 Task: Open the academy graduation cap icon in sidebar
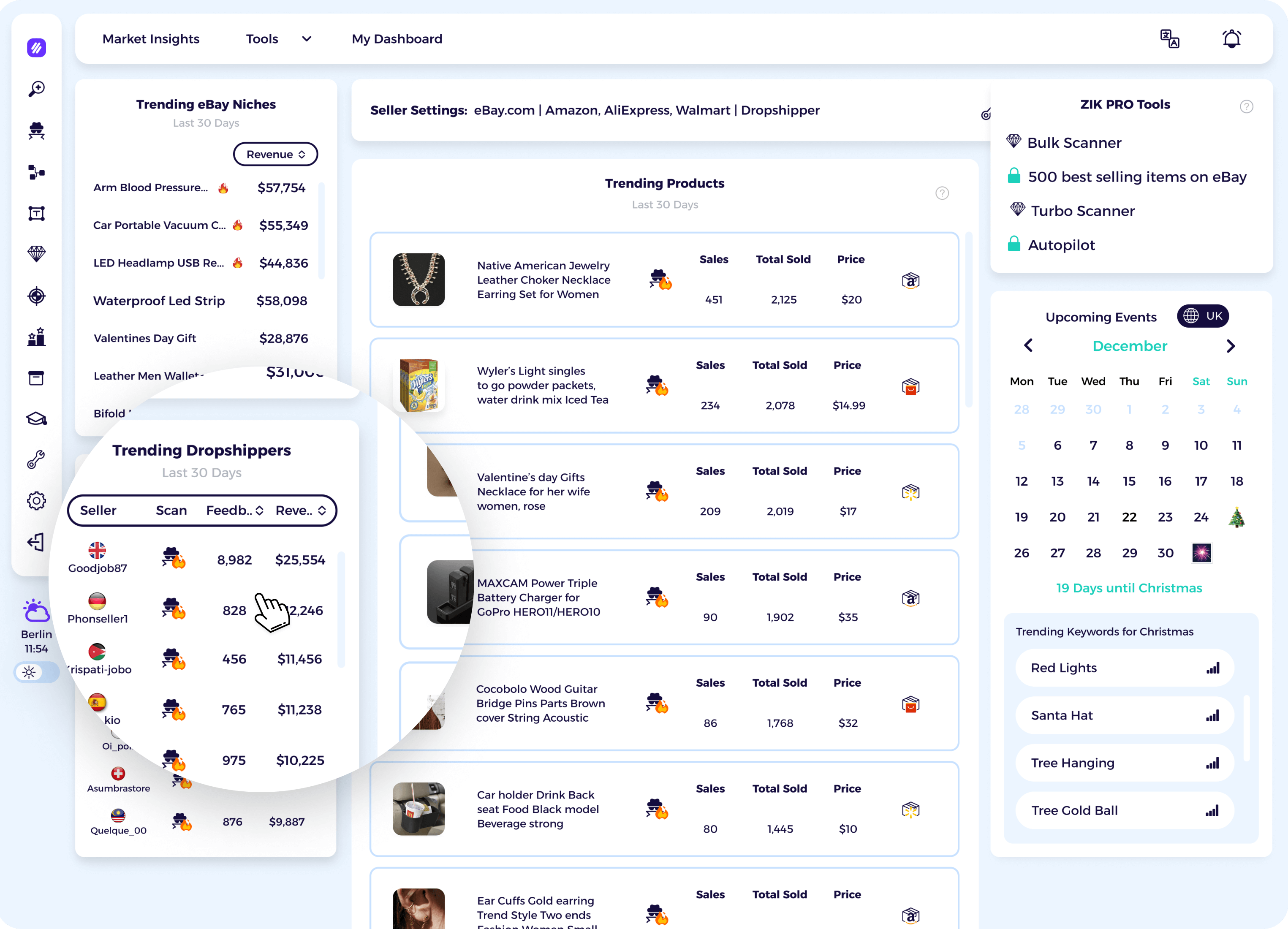click(36, 419)
